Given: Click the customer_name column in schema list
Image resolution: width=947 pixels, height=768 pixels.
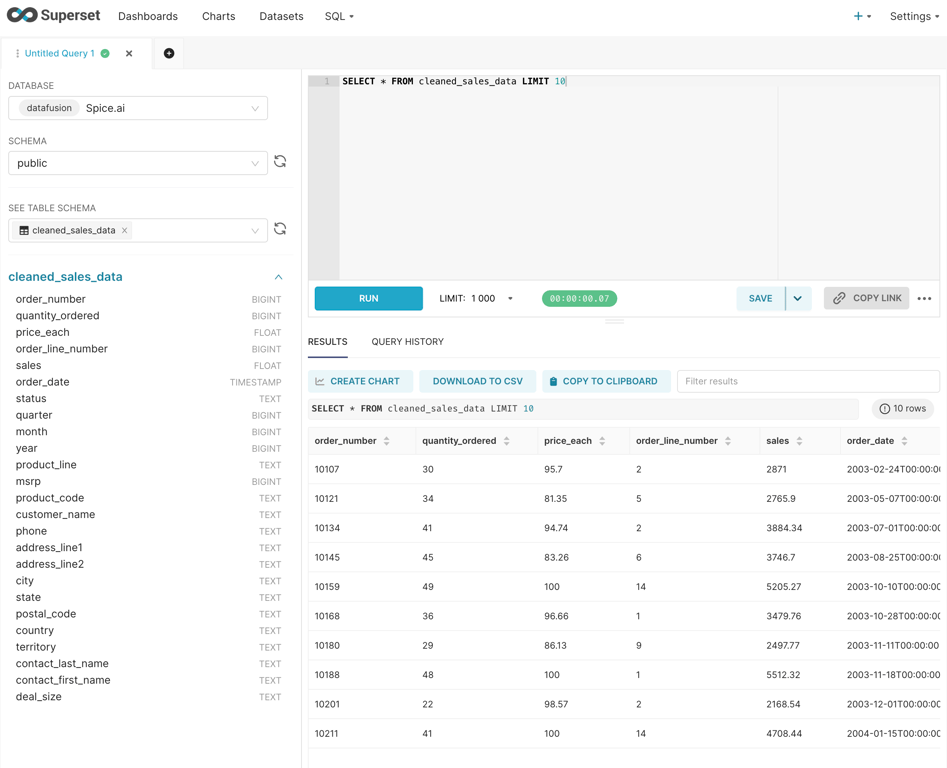Looking at the screenshot, I should pyautogui.click(x=56, y=514).
